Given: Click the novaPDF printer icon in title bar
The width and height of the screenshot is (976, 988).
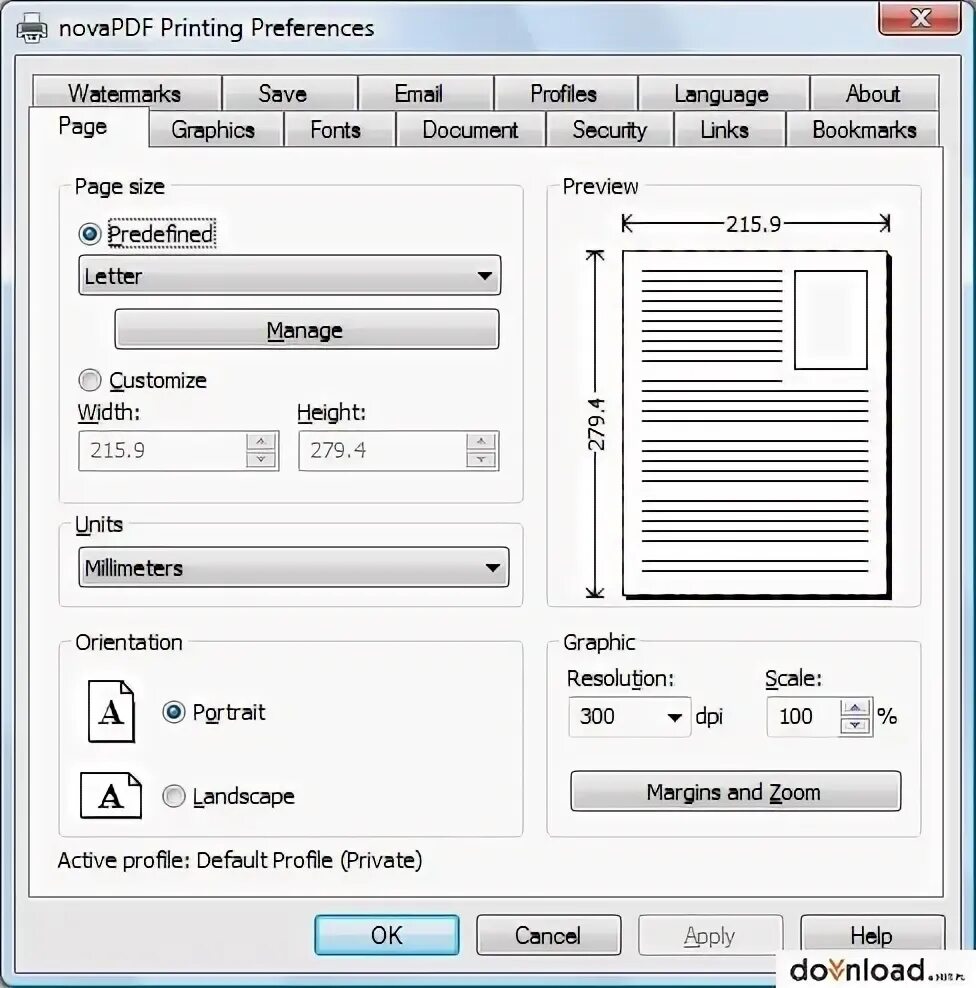Looking at the screenshot, I should point(32,27).
